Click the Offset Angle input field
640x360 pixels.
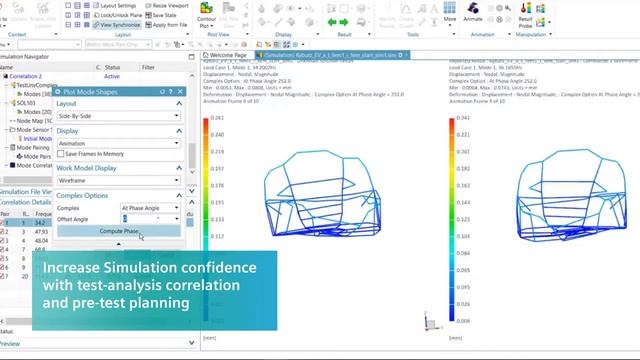point(147,219)
